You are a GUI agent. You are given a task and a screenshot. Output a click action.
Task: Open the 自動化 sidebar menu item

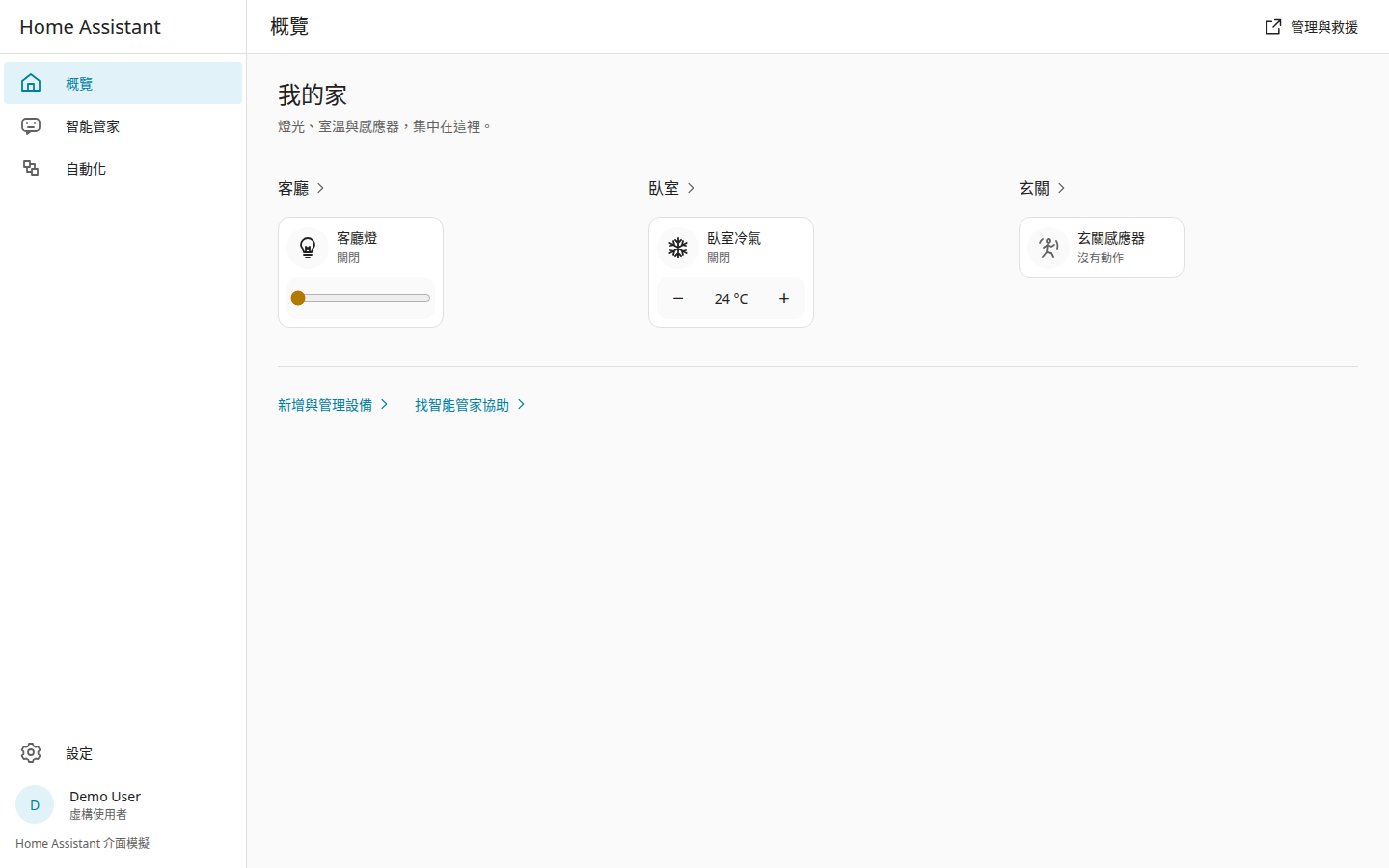click(123, 168)
